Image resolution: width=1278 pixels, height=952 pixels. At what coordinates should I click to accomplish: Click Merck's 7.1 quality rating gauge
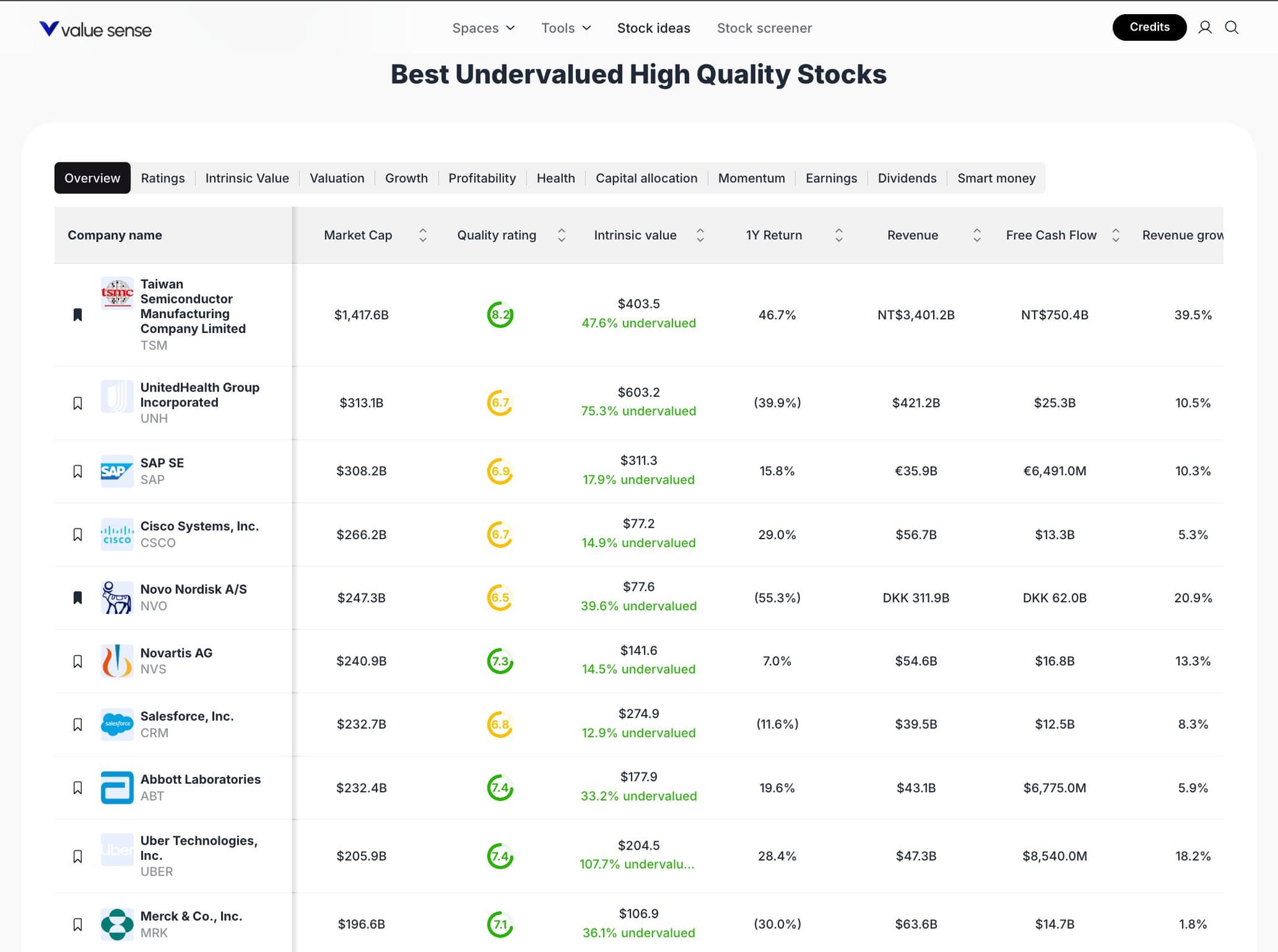click(x=500, y=924)
